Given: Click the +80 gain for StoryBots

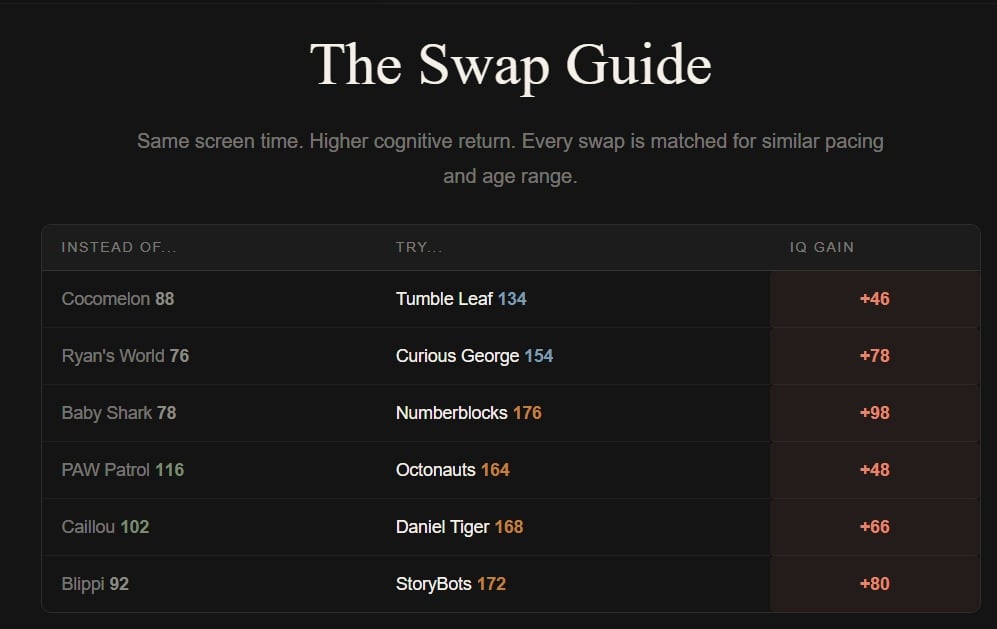Looking at the screenshot, I should pyautogui.click(x=874, y=584).
